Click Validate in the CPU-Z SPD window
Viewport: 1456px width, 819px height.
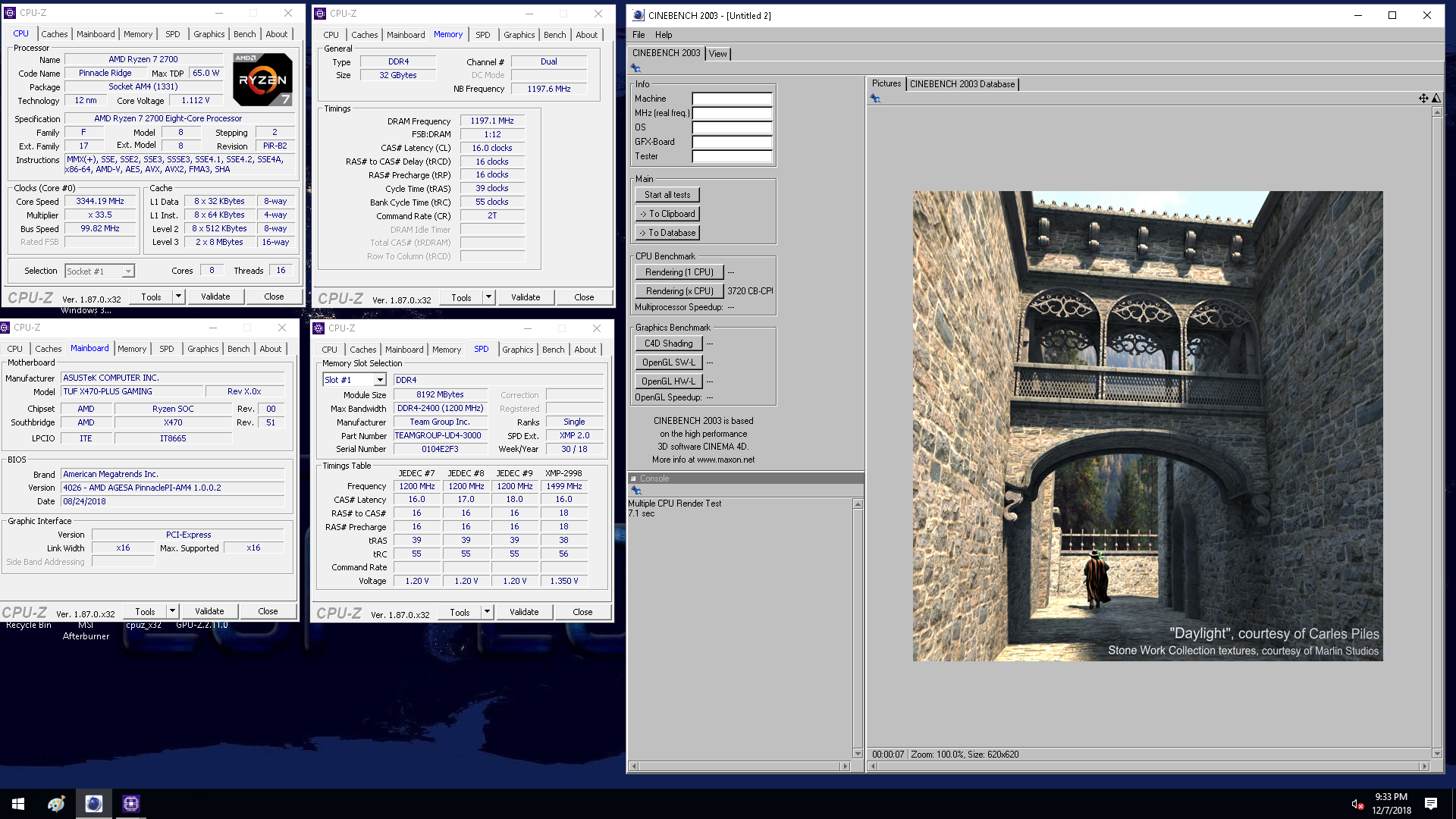524,612
